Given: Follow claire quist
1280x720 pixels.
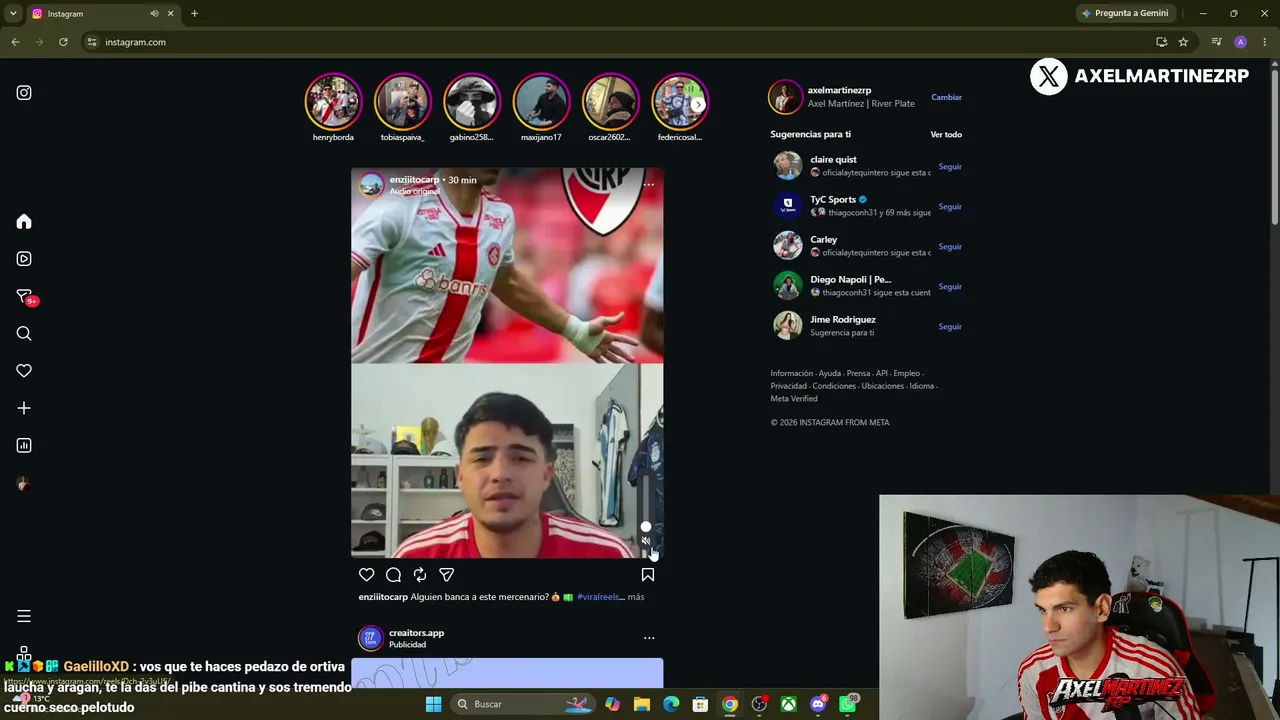Looking at the screenshot, I should (950, 167).
